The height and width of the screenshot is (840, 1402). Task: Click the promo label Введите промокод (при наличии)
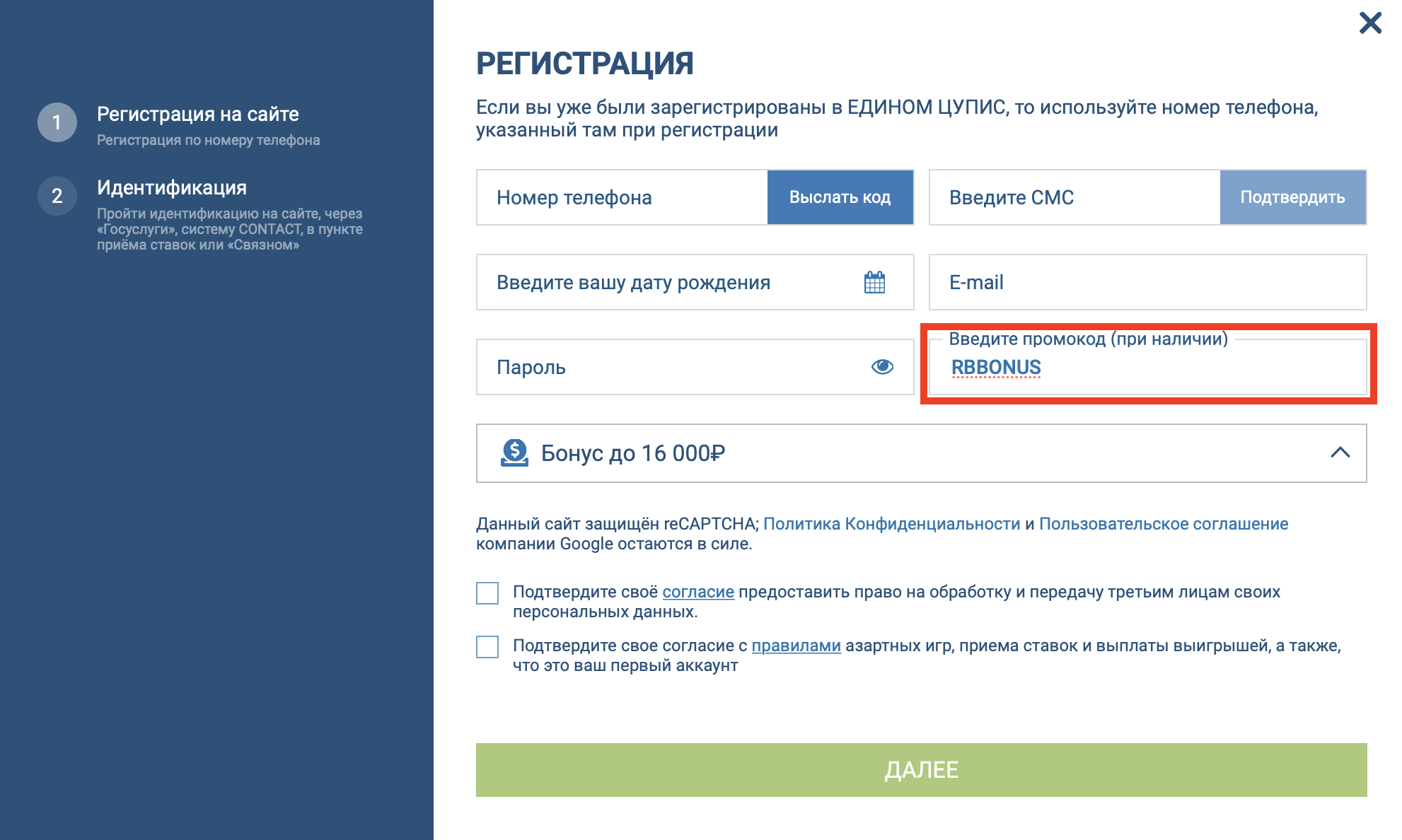pyautogui.click(x=1089, y=339)
